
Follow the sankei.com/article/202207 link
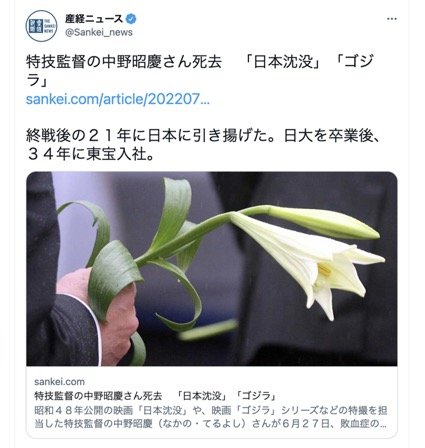(x=118, y=99)
